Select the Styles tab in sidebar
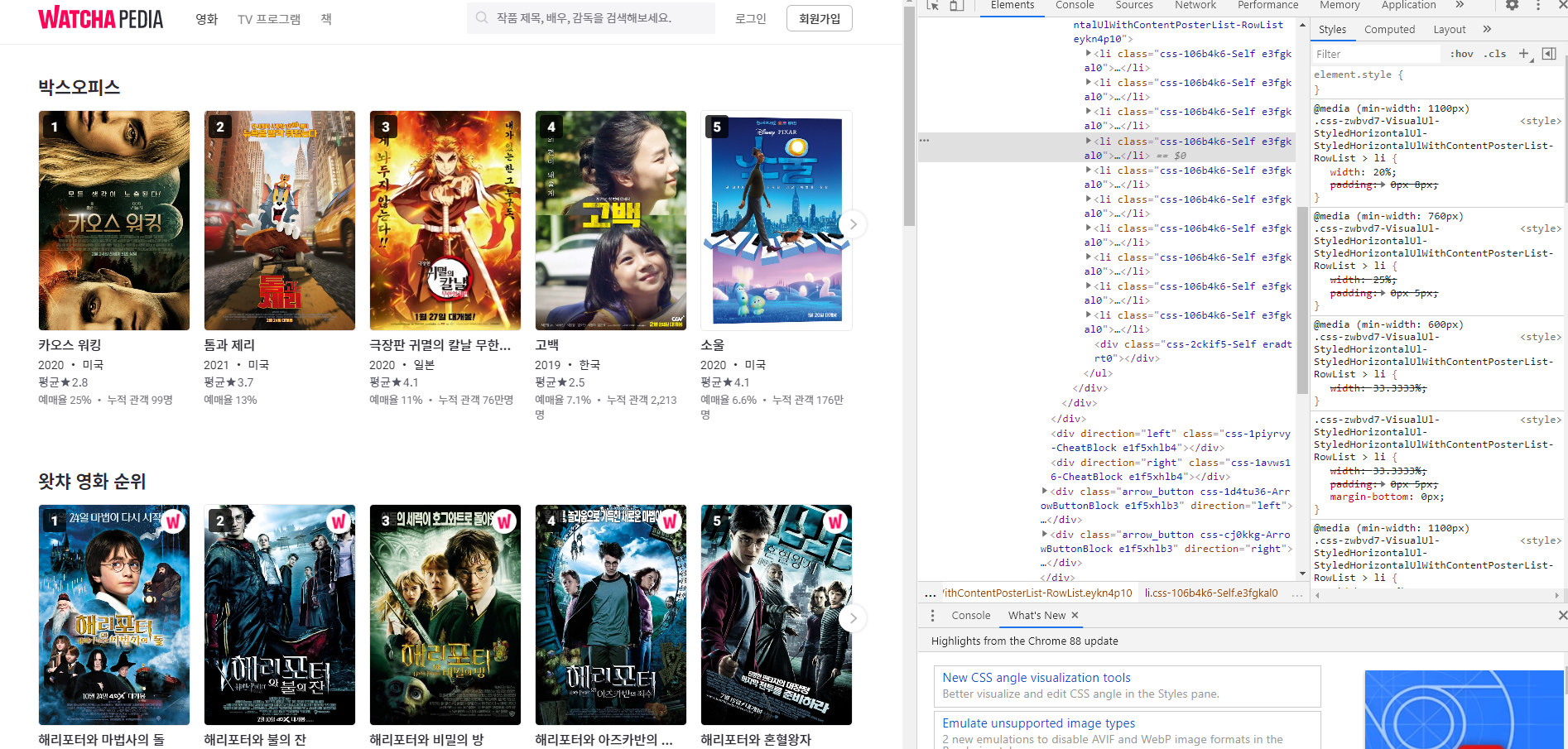The width and height of the screenshot is (1568, 749). [x=1332, y=29]
